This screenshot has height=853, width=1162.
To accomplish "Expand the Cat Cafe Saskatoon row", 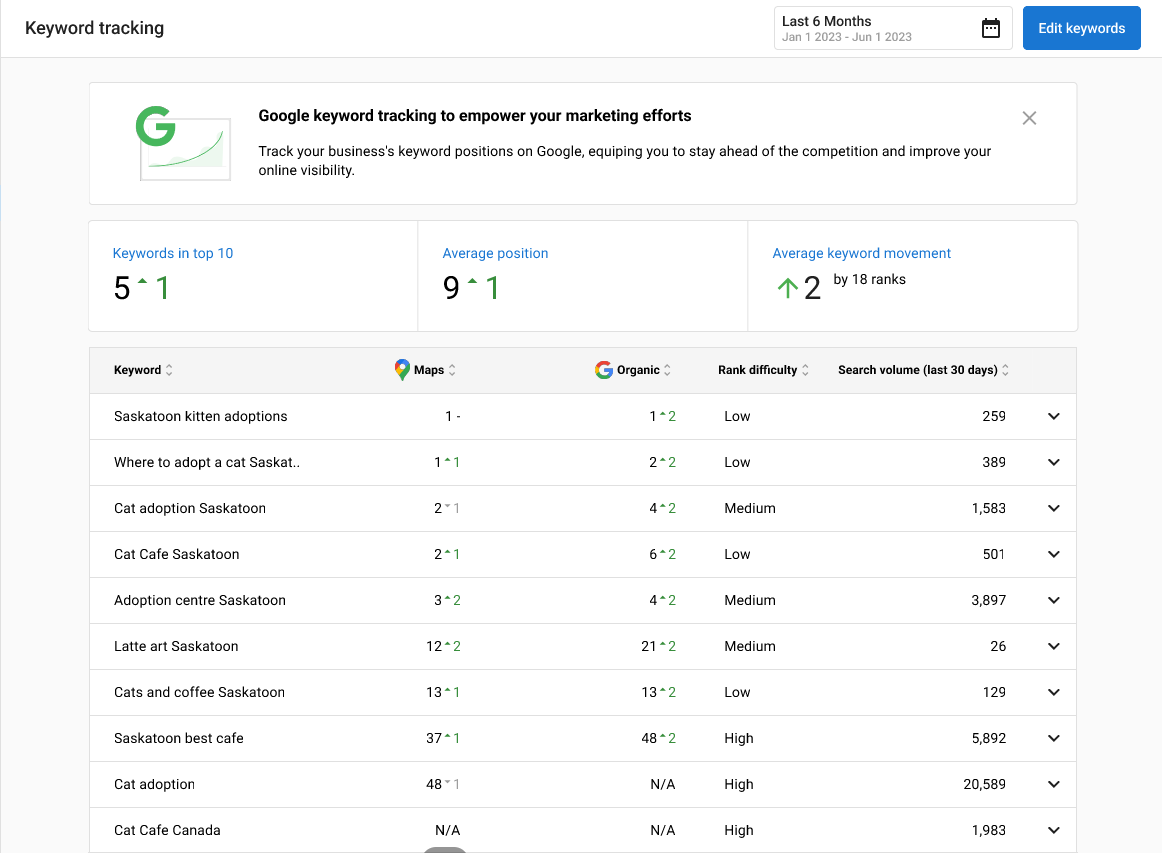I will [1053, 554].
